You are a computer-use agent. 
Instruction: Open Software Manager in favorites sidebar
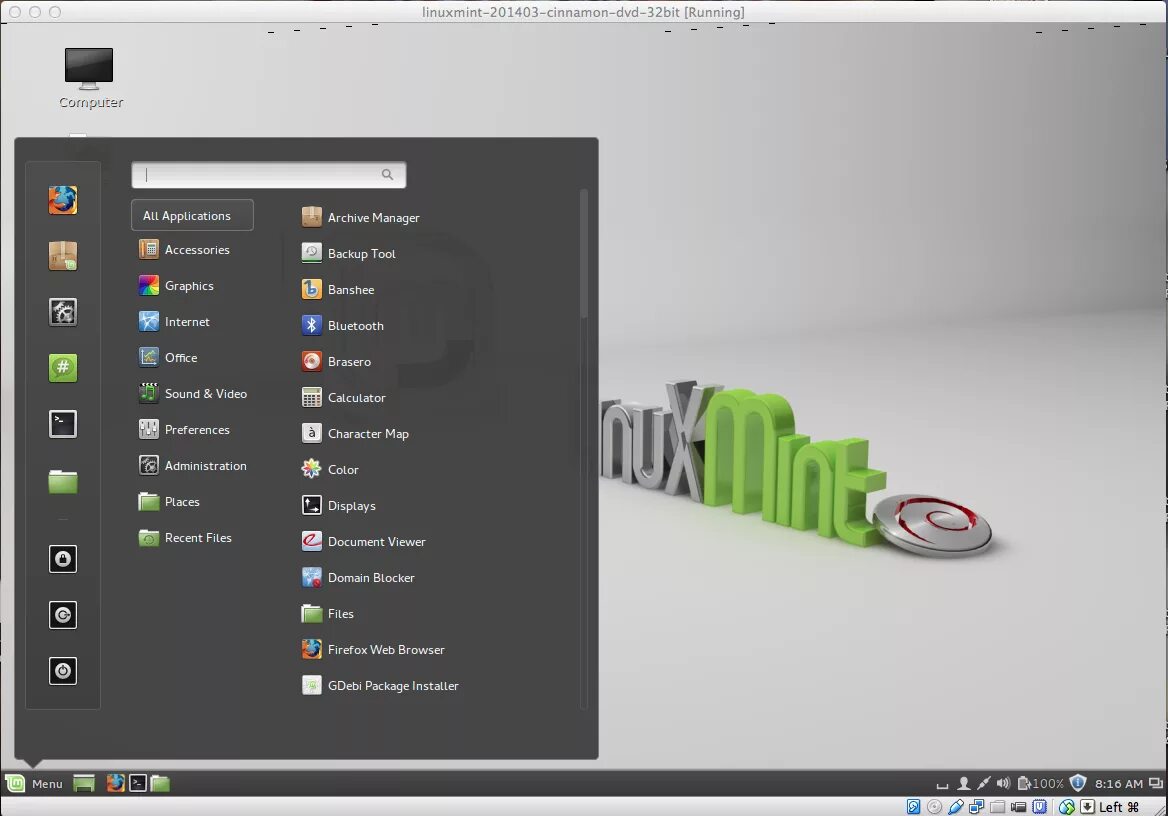click(63, 256)
